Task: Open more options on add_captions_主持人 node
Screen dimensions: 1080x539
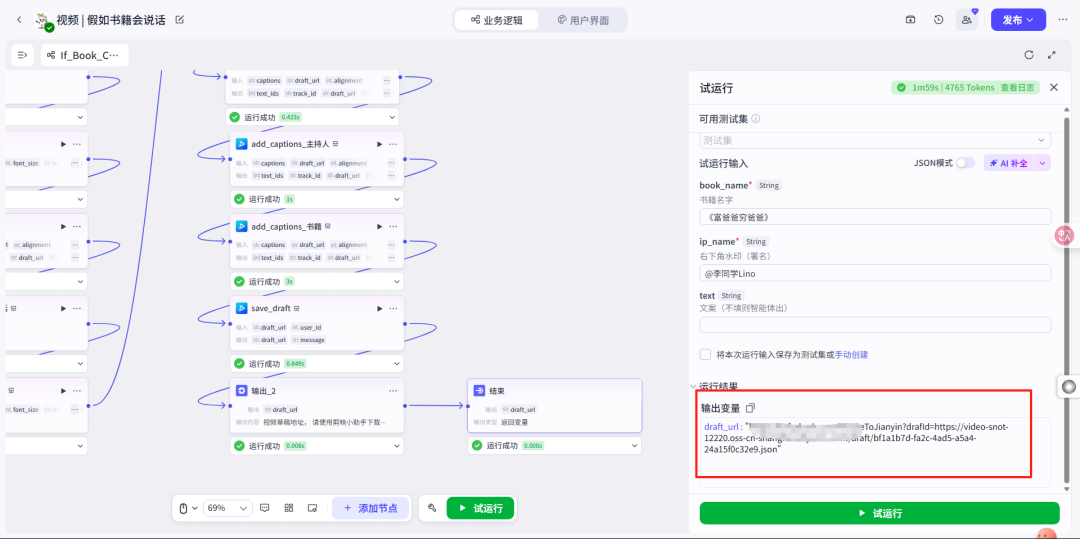Action: [393, 144]
